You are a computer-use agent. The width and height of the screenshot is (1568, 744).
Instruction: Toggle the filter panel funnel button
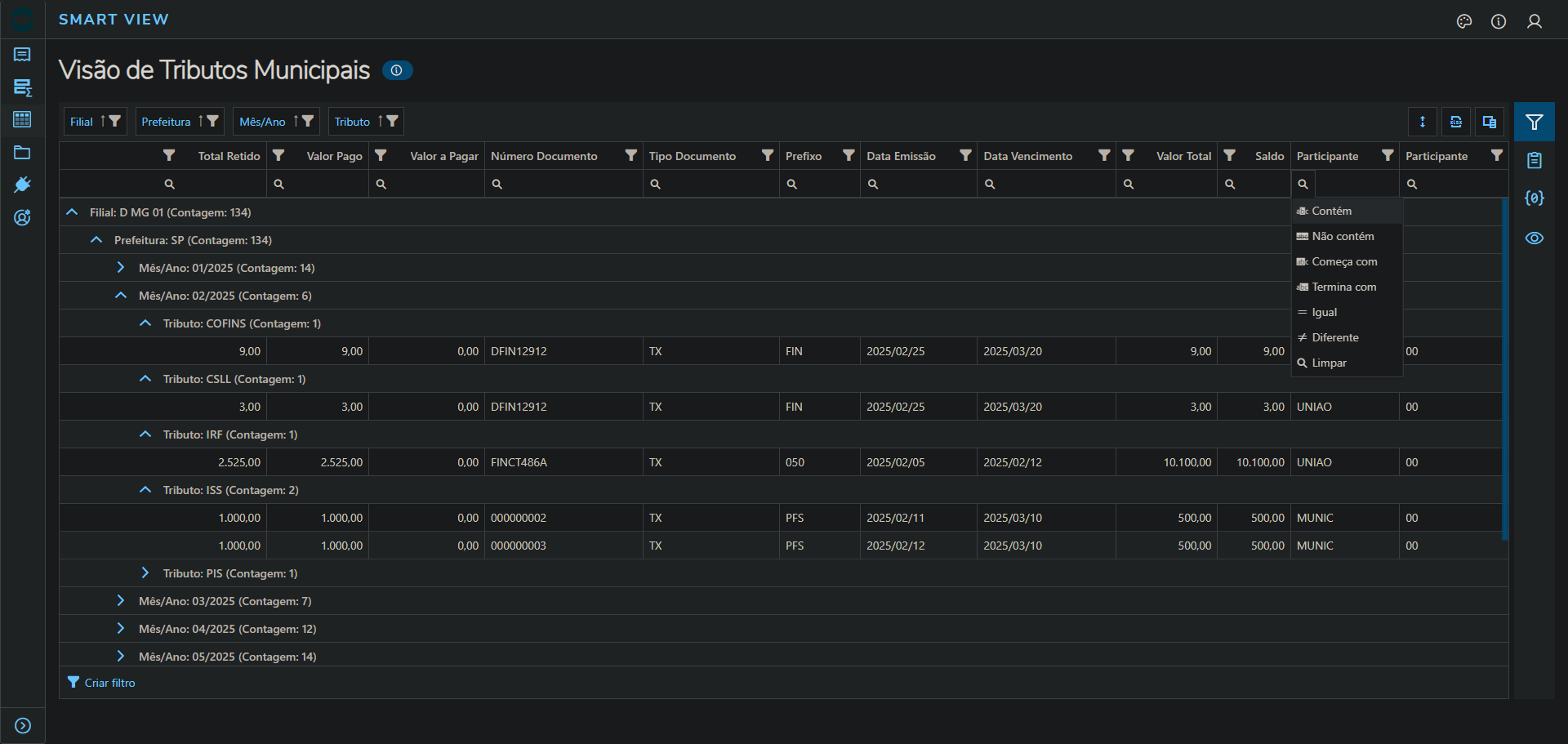(1535, 122)
